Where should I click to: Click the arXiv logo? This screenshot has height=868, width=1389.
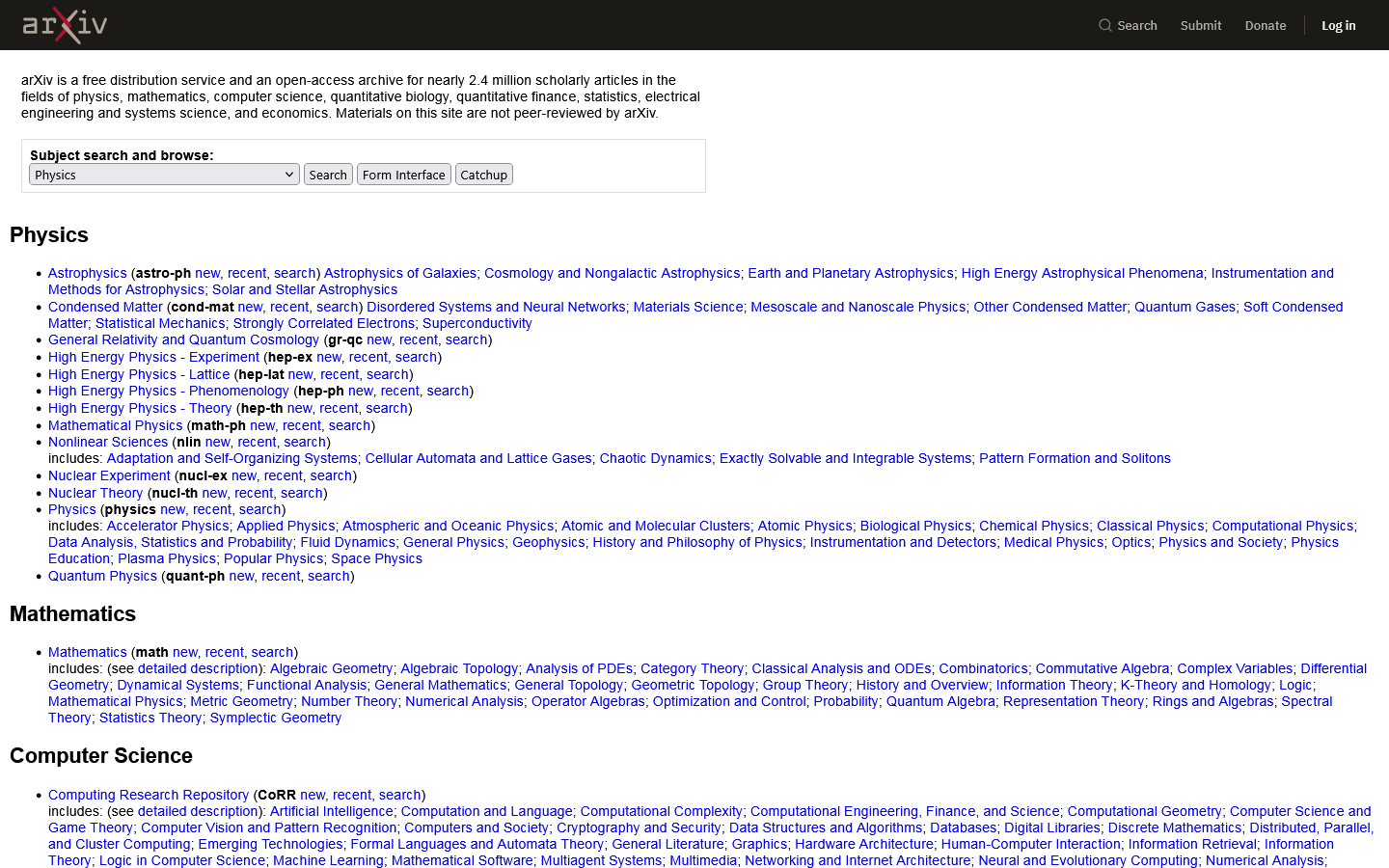pos(65,25)
